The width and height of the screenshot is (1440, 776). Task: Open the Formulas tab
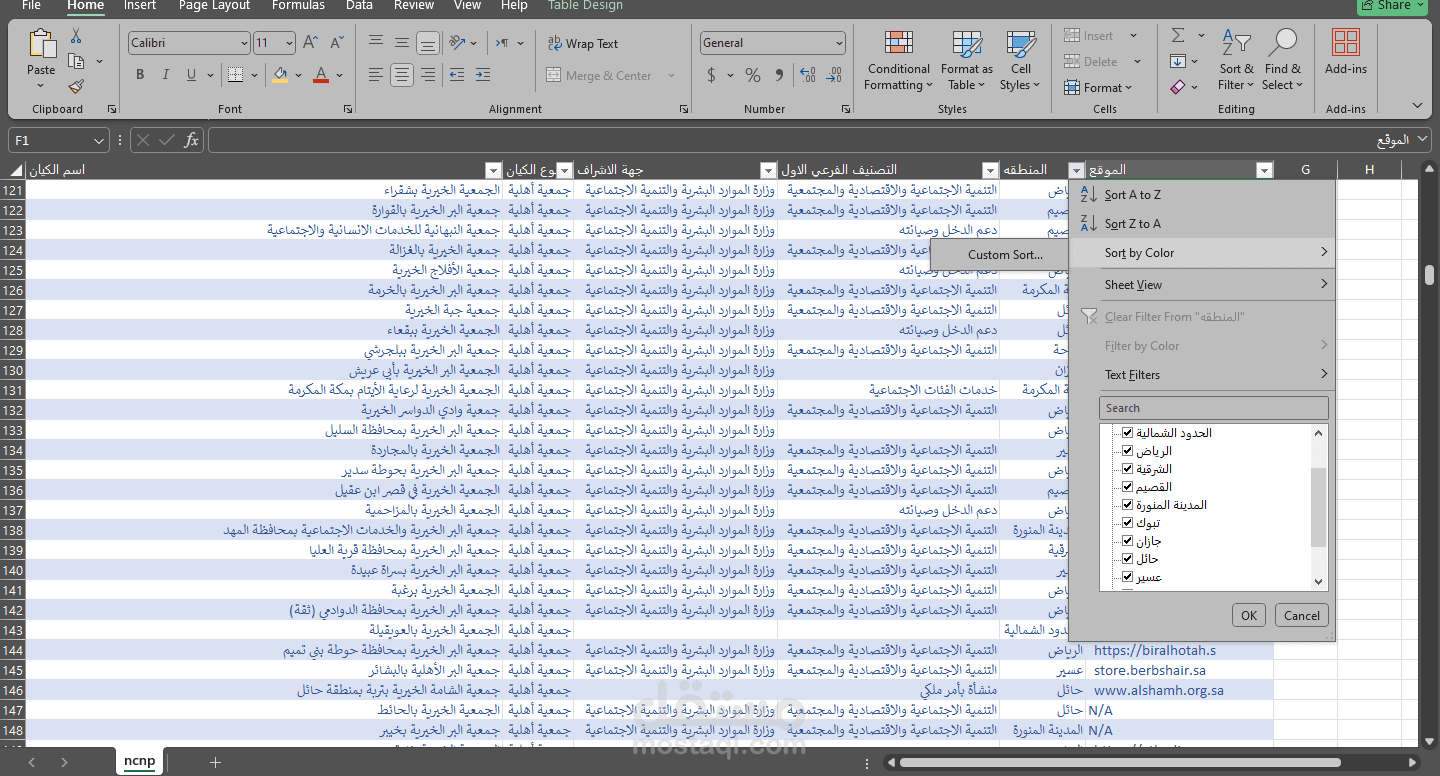point(298,5)
